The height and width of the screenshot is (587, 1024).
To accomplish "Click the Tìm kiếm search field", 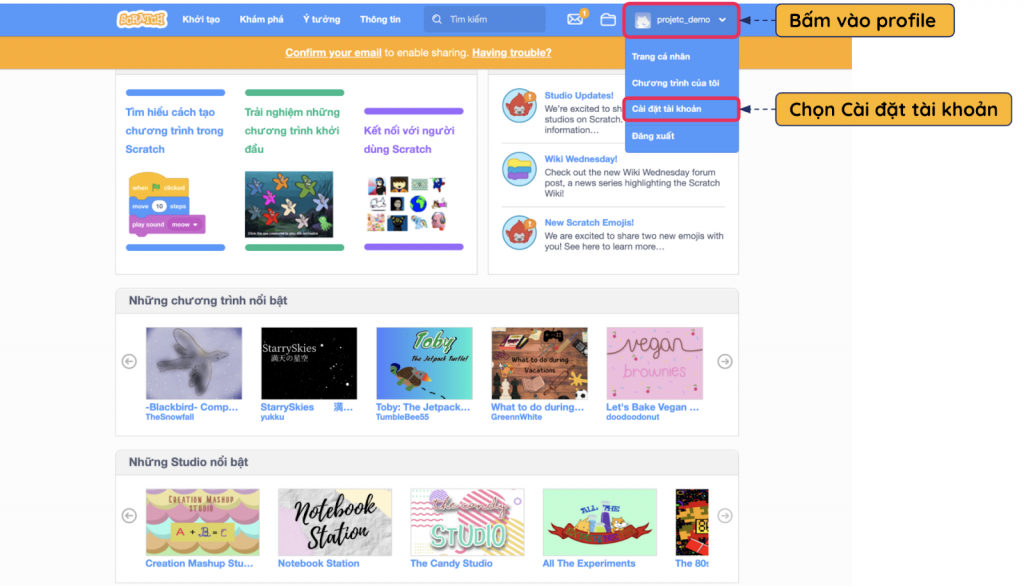I will click(485, 20).
